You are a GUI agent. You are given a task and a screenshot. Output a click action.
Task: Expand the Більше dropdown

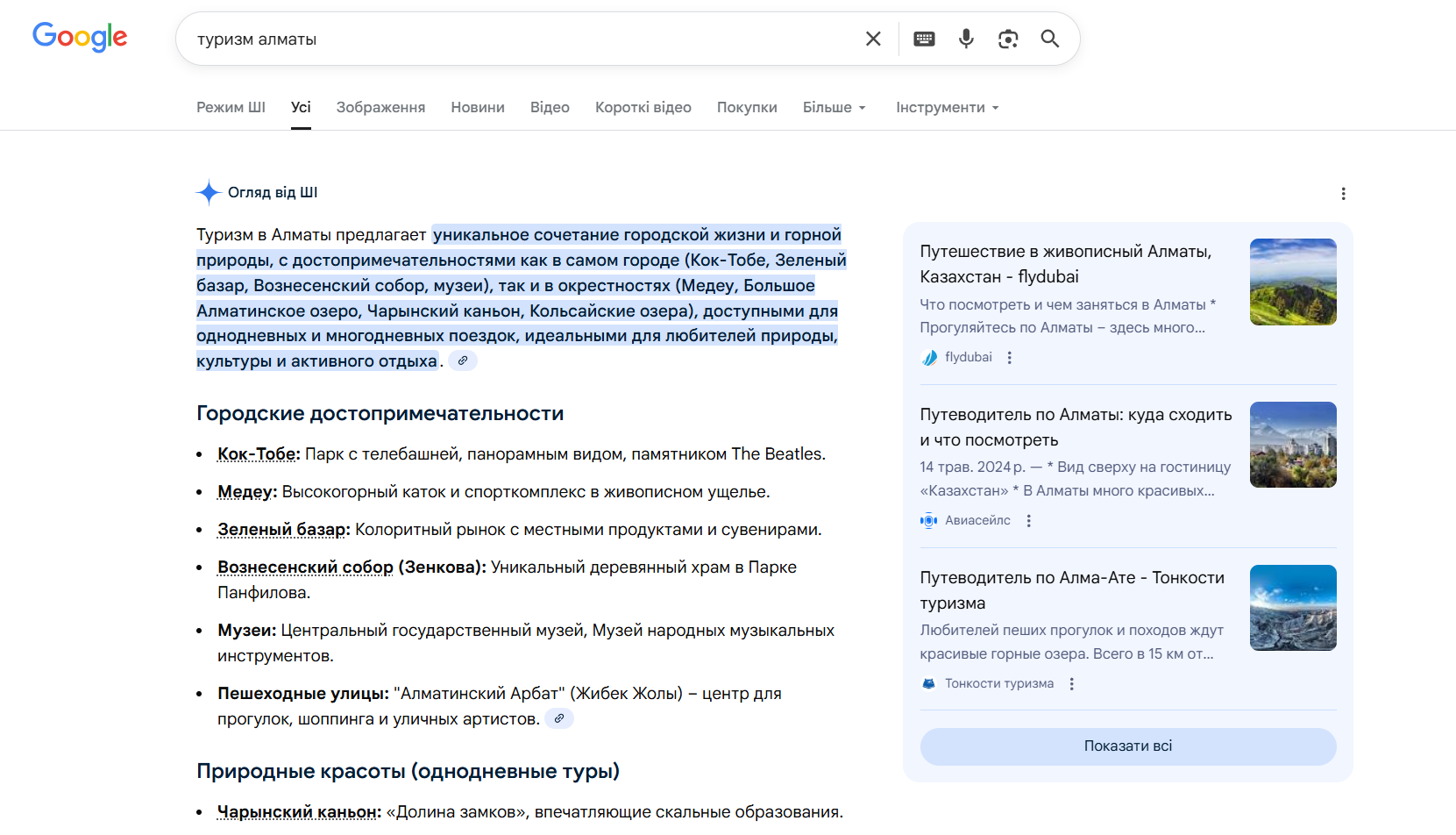pyautogui.click(x=835, y=107)
